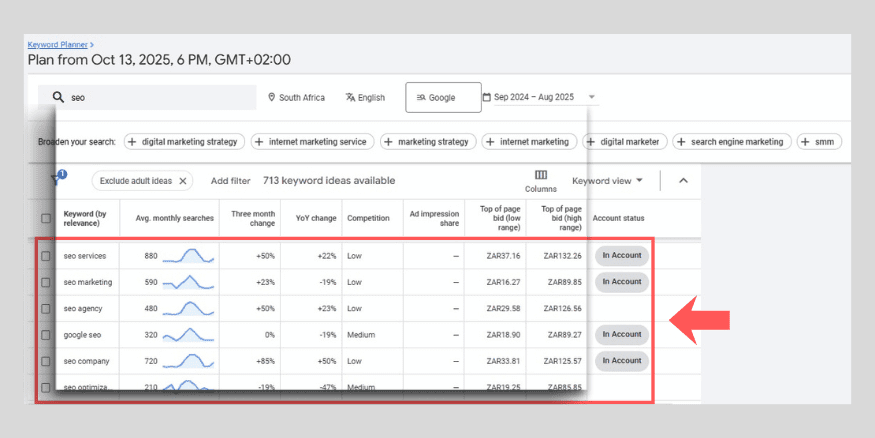
Task: Sort by Avg. monthly searches column
Action: 168,218
